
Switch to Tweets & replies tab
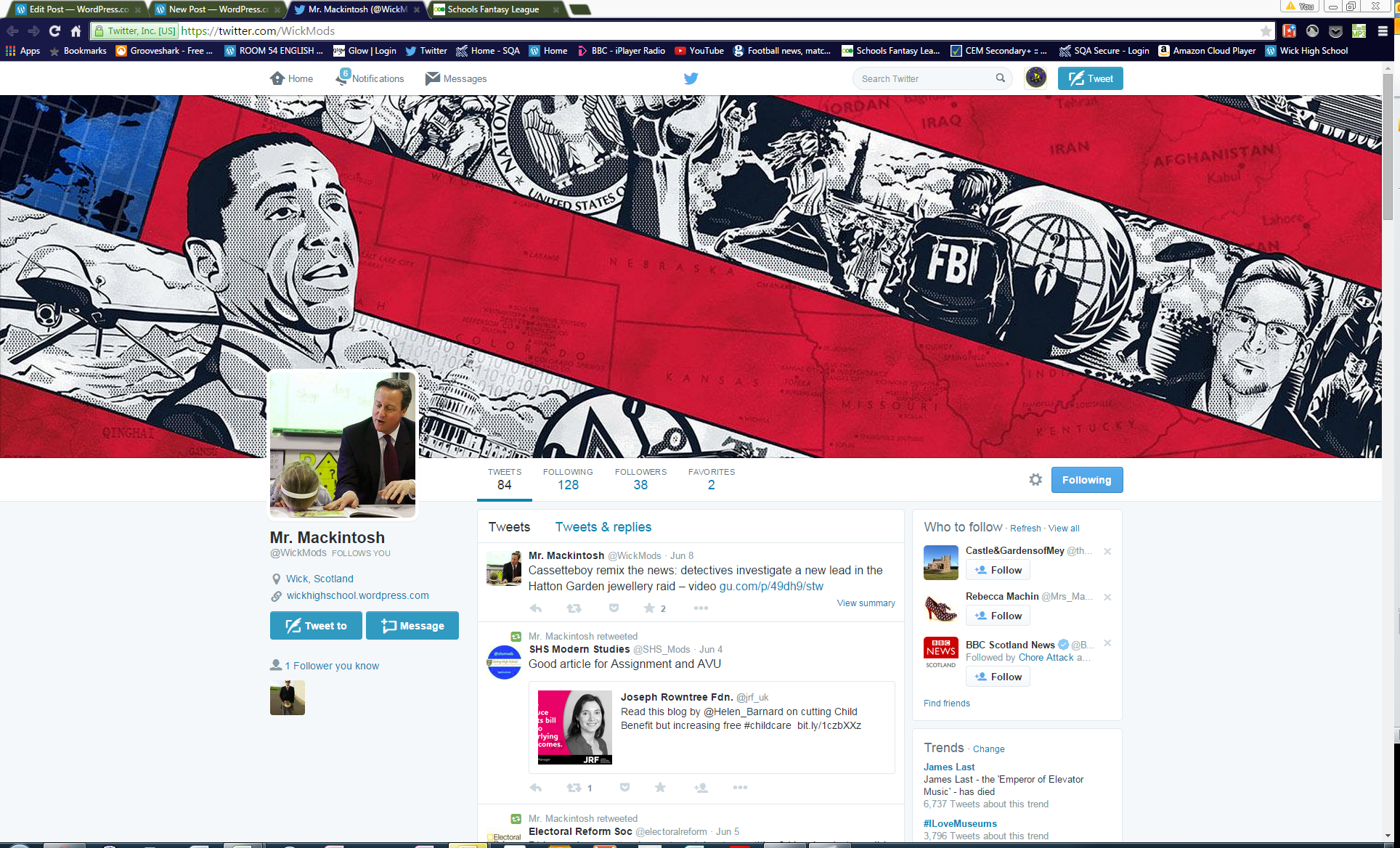pyautogui.click(x=603, y=527)
